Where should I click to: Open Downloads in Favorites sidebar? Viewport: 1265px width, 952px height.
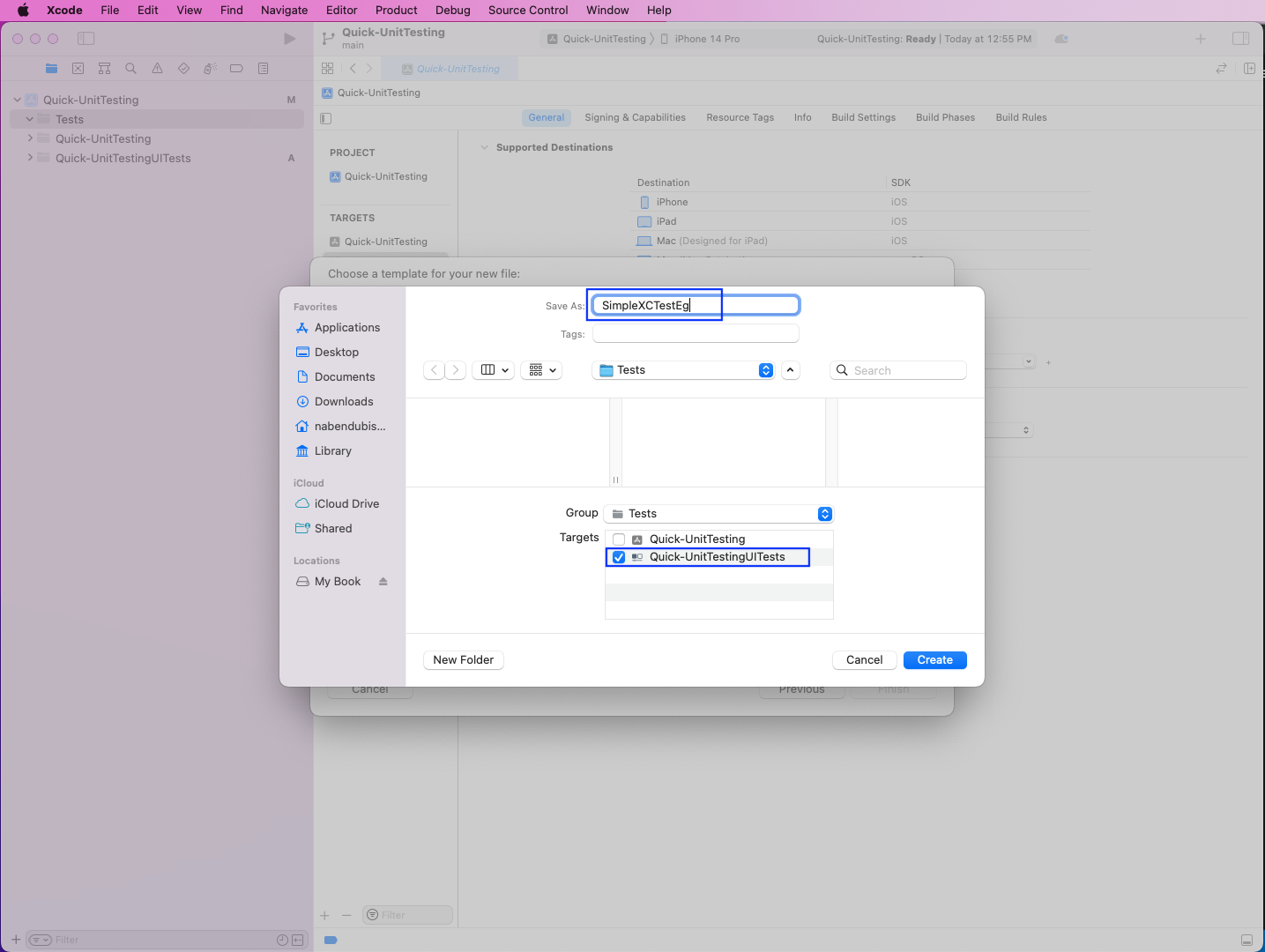click(334, 401)
